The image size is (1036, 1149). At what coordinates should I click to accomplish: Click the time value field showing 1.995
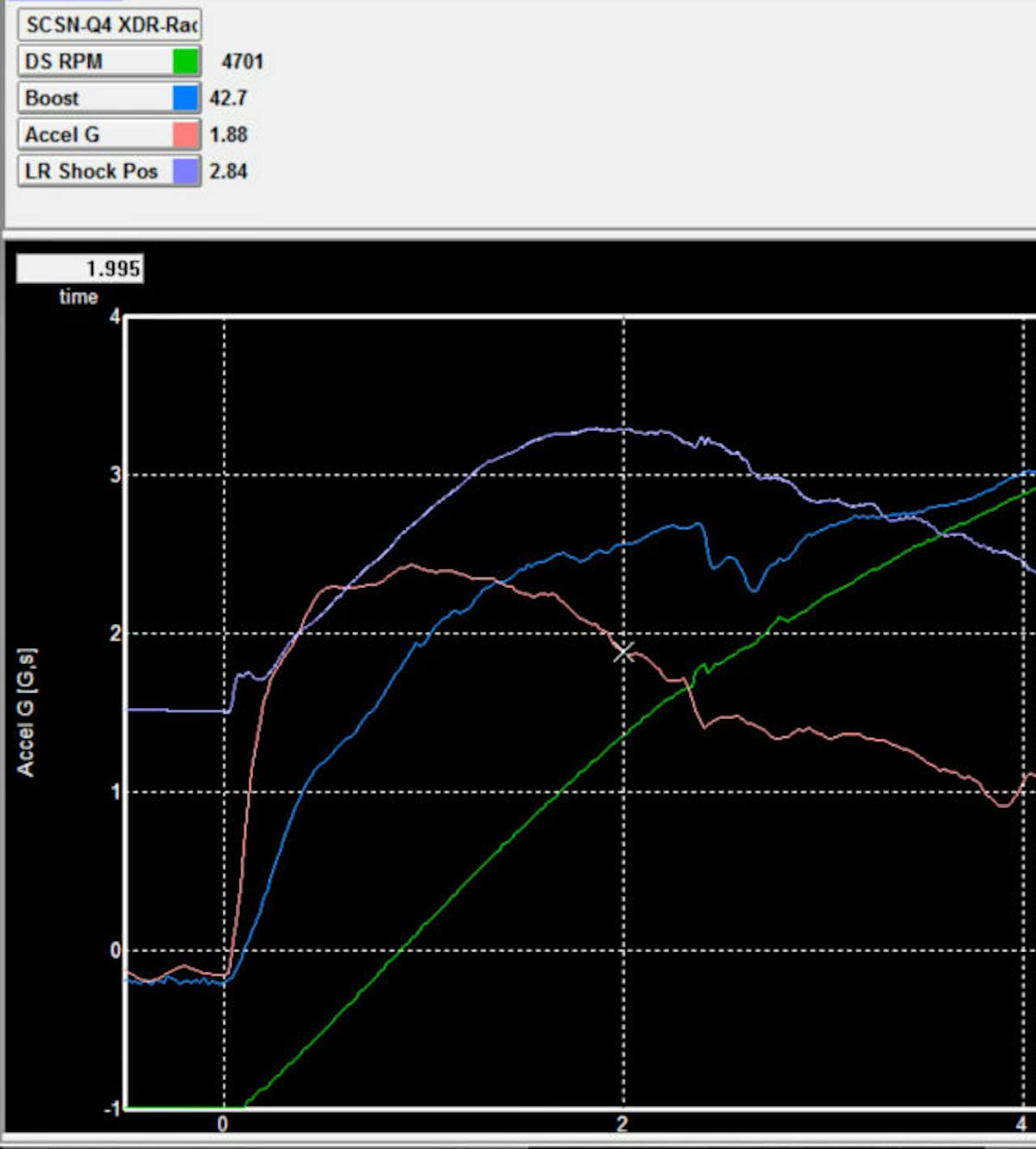click(x=79, y=268)
